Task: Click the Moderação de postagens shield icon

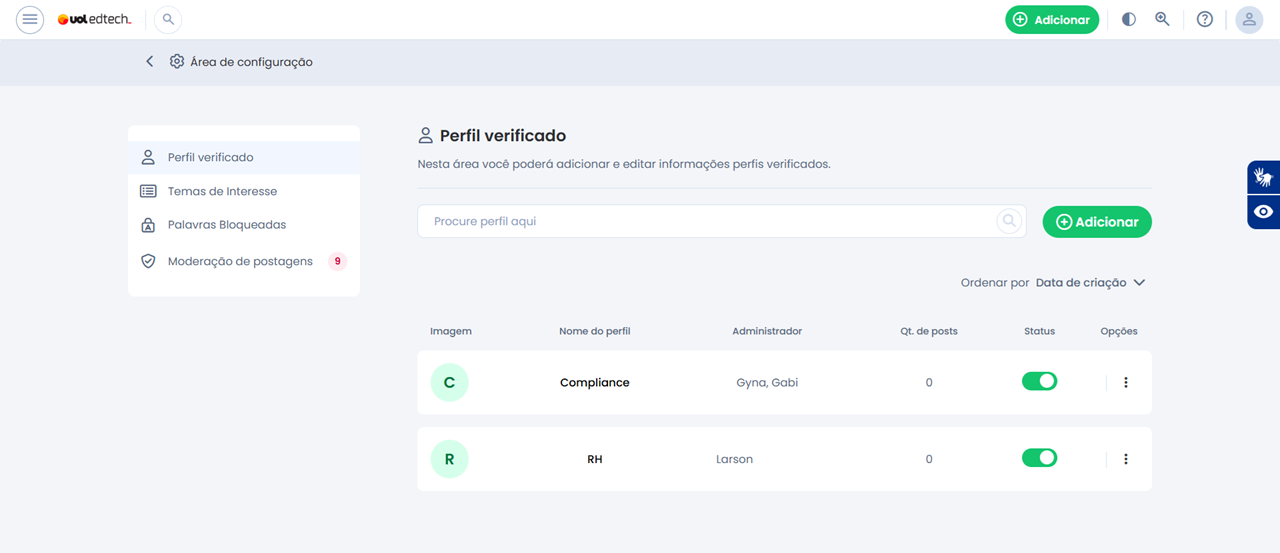Action: coord(148,261)
